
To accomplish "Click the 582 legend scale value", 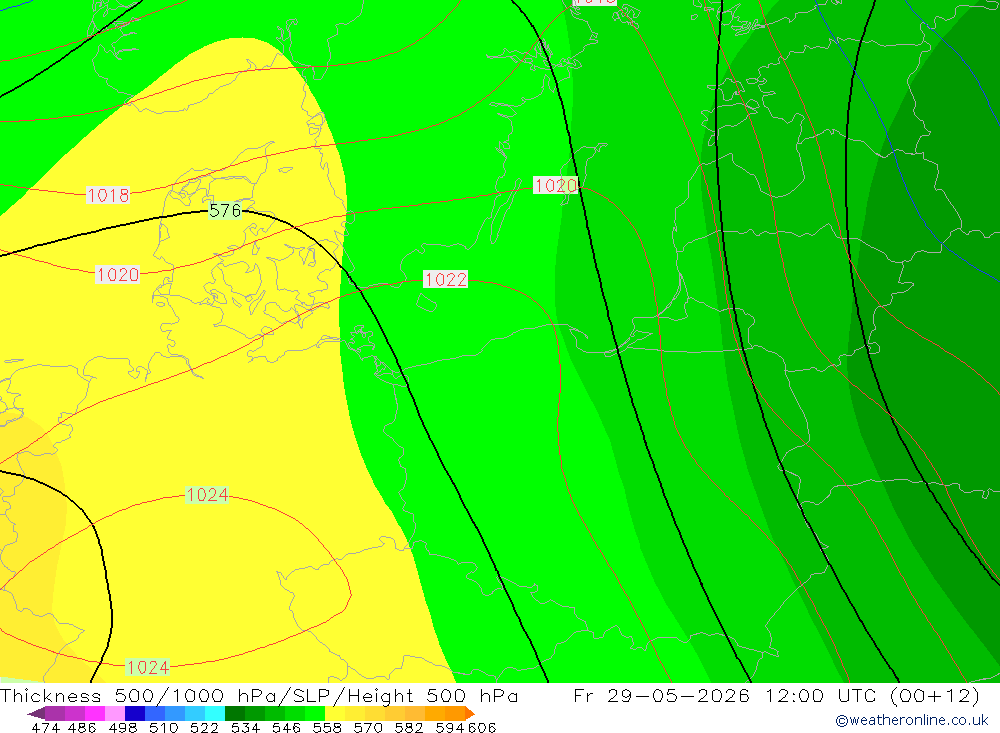I will coord(409,727).
